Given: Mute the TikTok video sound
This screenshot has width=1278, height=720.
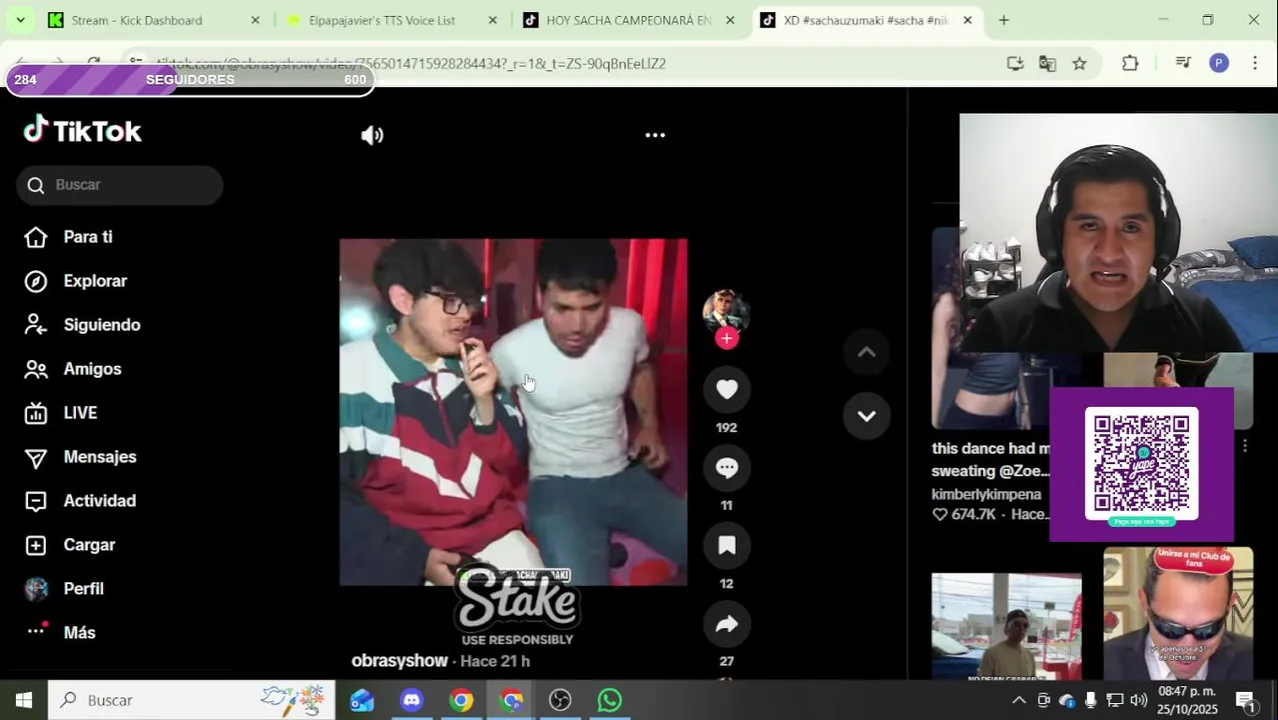Looking at the screenshot, I should click(x=372, y=135).
